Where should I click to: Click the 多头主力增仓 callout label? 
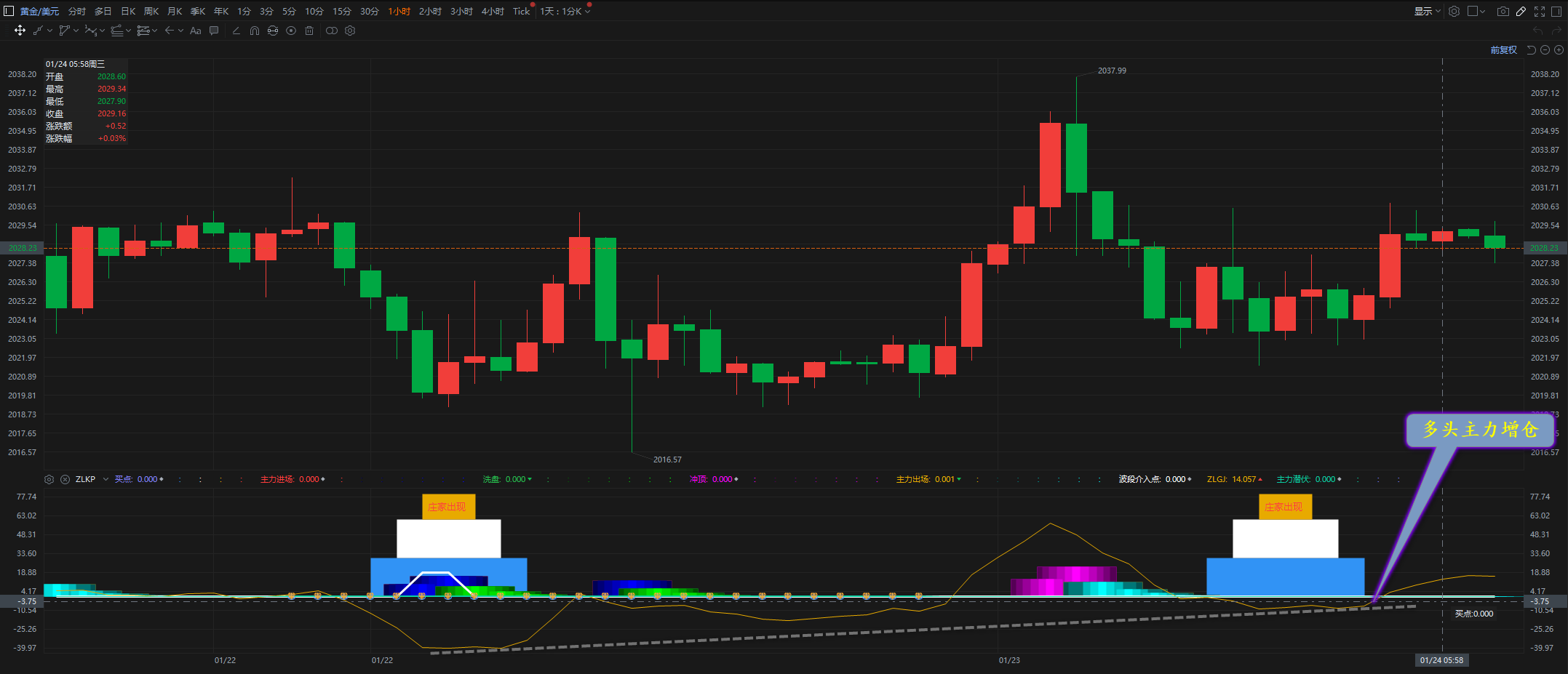(1480, 430)
